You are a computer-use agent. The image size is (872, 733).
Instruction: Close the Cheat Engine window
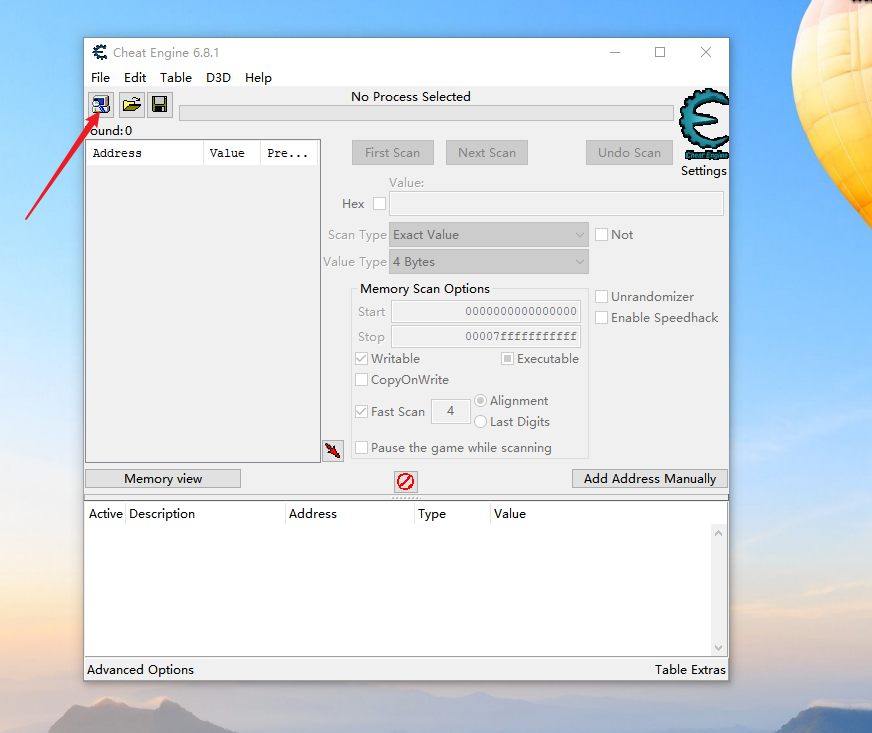click(706, 52)
